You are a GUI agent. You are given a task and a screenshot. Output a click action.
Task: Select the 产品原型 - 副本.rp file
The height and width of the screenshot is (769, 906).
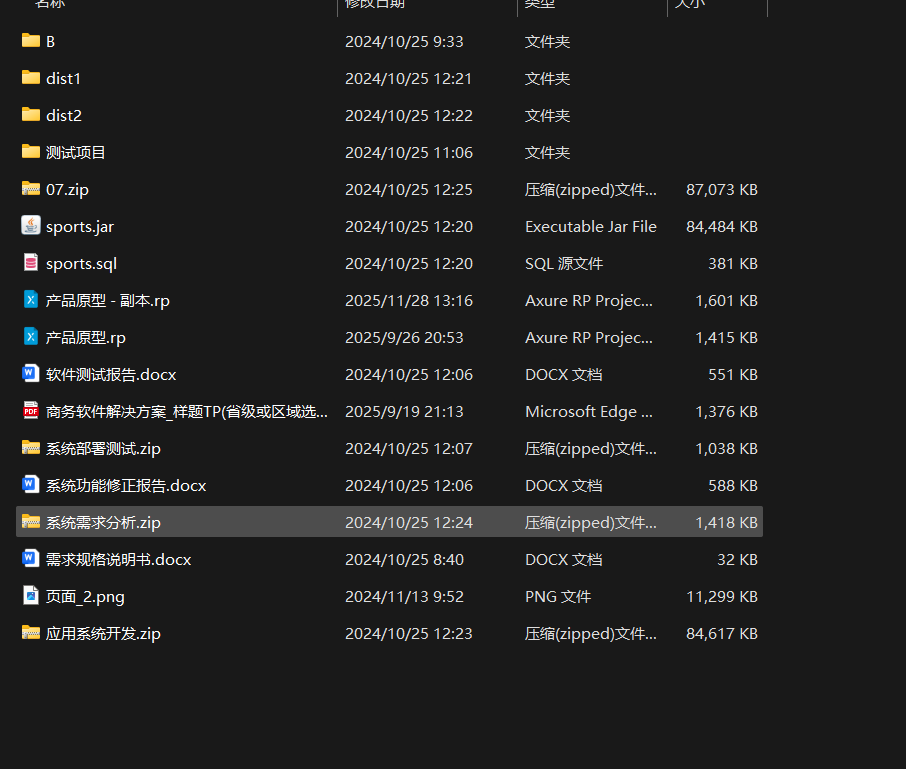click(108, 300)
